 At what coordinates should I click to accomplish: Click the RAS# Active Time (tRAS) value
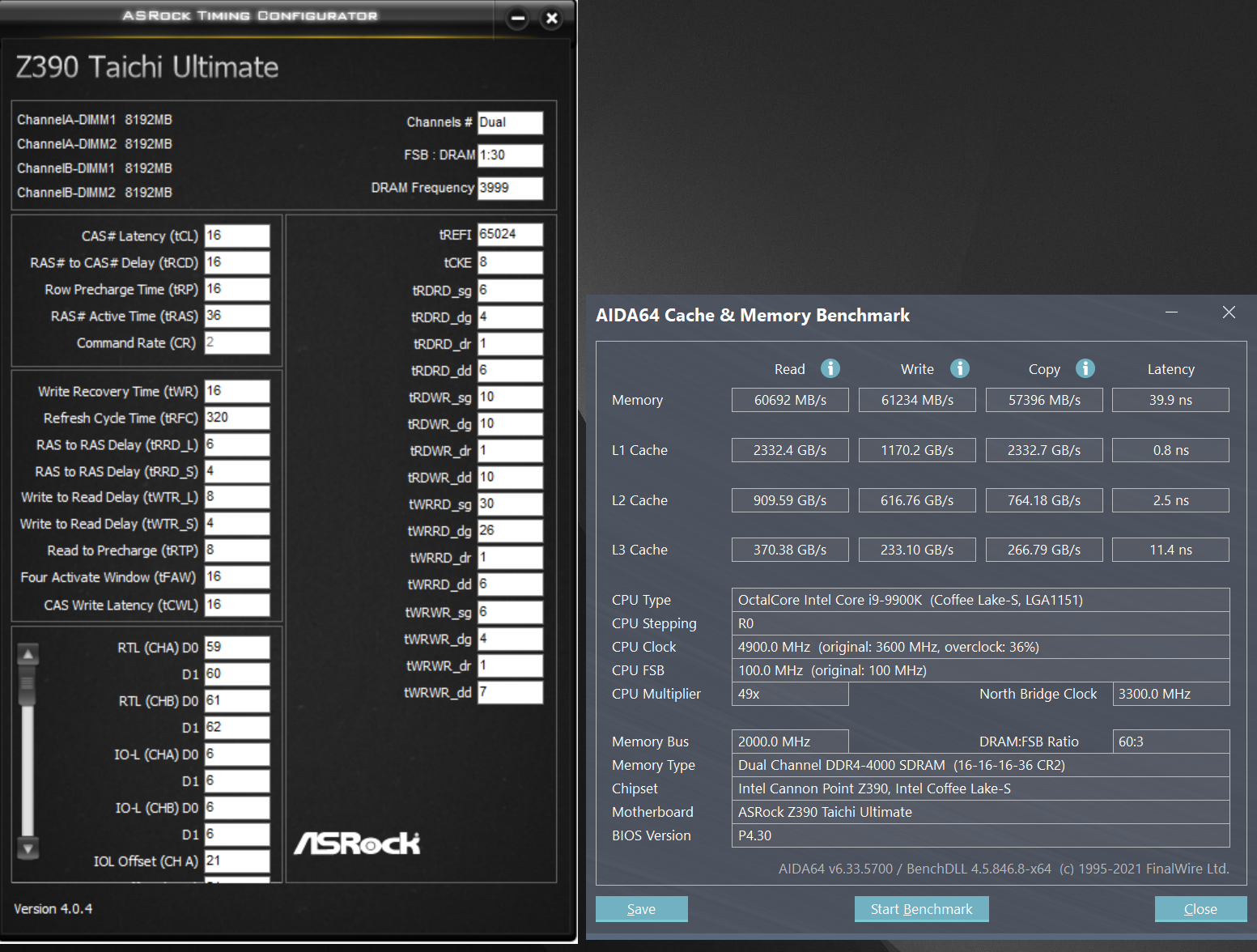click(x=237, y=316)
